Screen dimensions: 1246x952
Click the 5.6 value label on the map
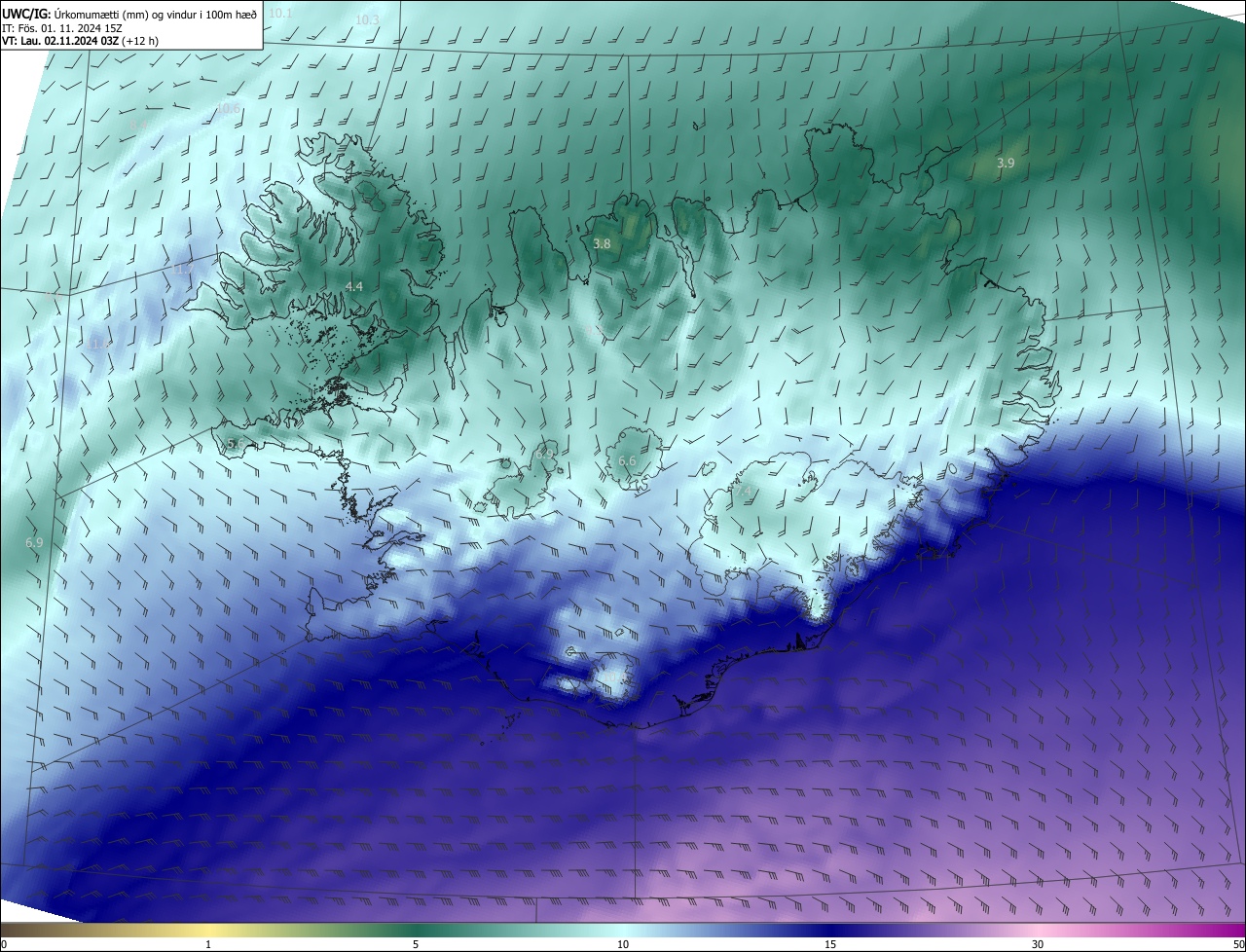(x=236, y=443)
